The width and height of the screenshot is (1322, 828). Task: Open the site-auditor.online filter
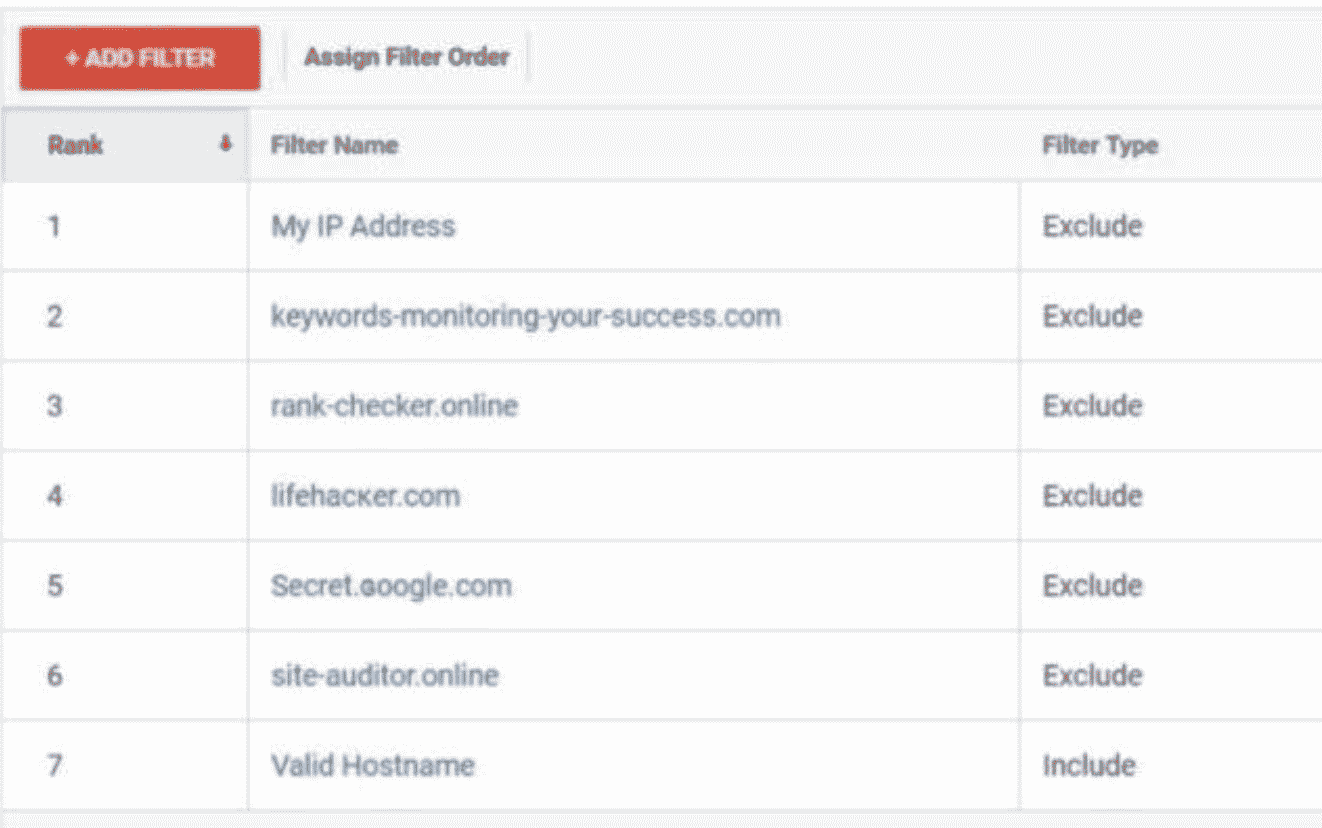click(x=384, y=676)
